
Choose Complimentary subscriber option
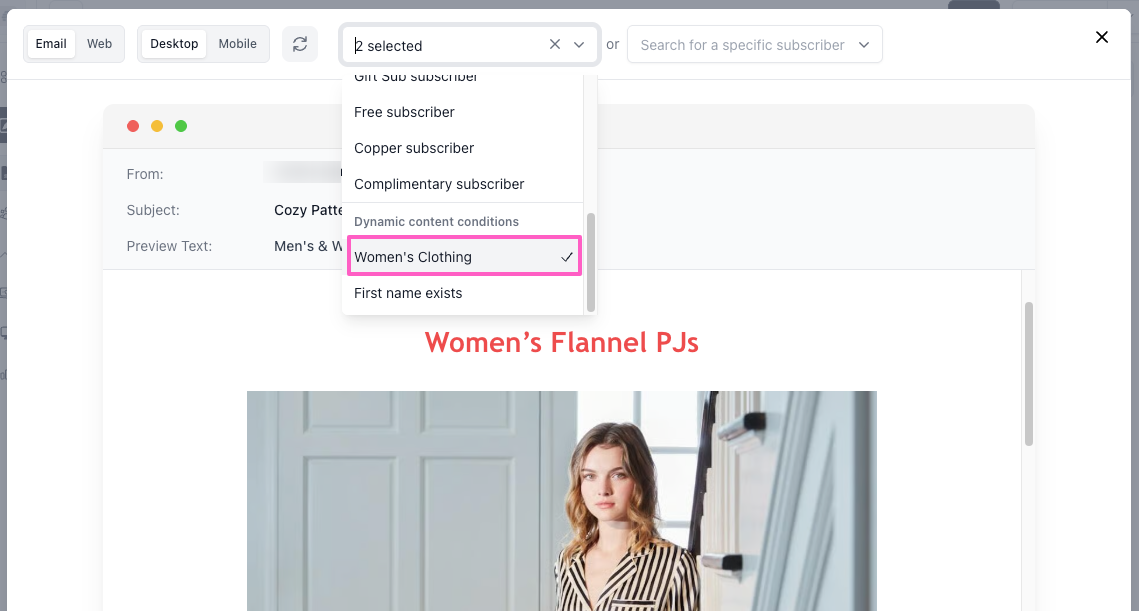click(439, 184)
